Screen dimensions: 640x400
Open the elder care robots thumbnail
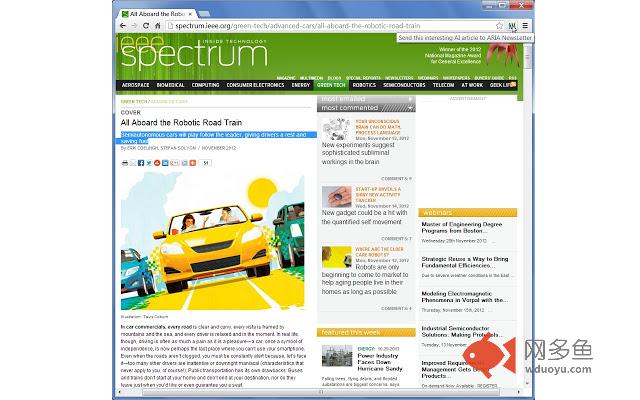pos(336,257)
